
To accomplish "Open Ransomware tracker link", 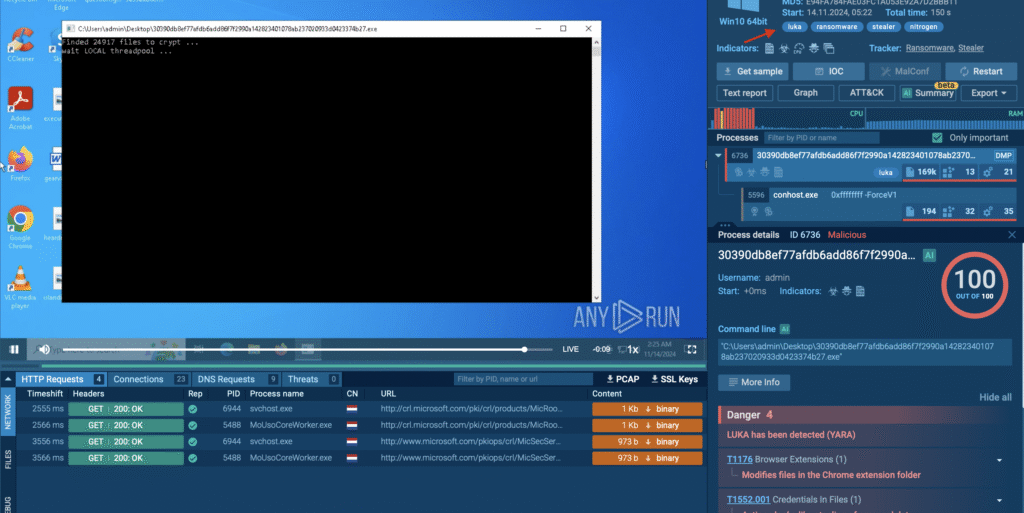I will pyautogui.click(x=930, y=48).
